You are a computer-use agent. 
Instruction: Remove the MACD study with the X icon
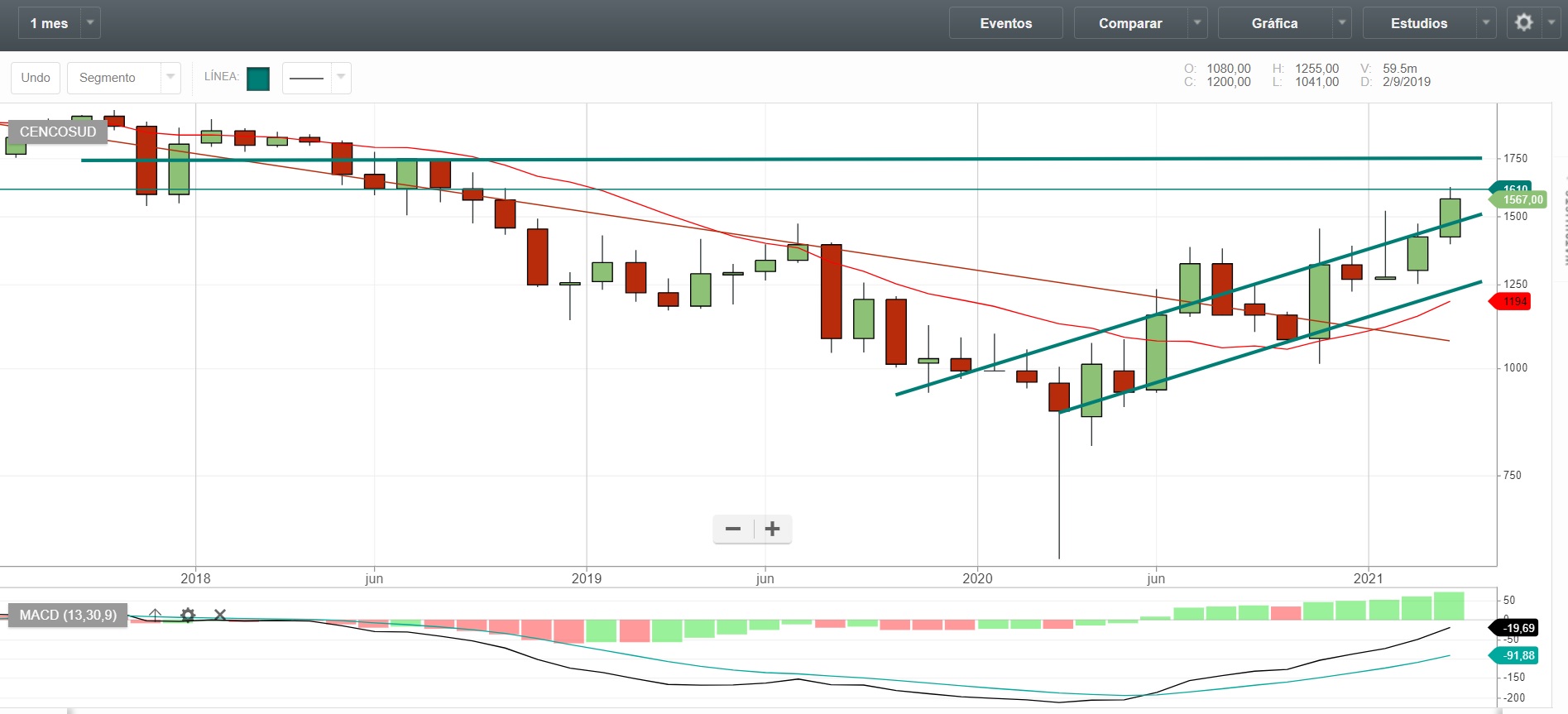220,615
